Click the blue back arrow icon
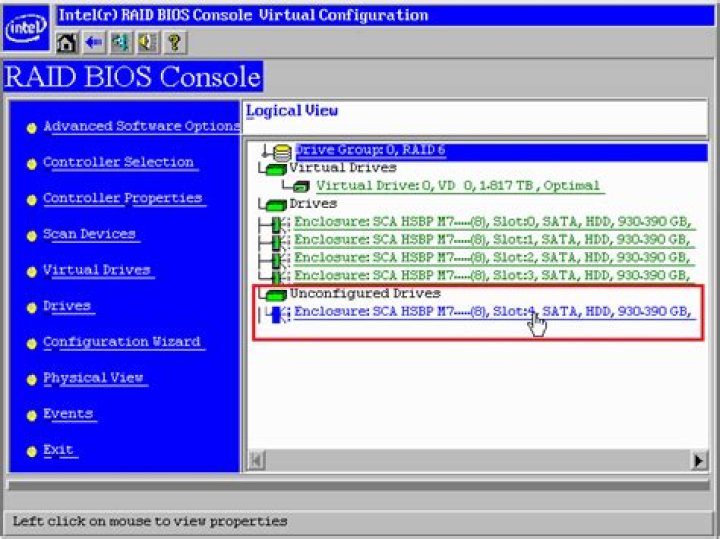This screenshot has height=539, width=720. click(x=94, y=43)
